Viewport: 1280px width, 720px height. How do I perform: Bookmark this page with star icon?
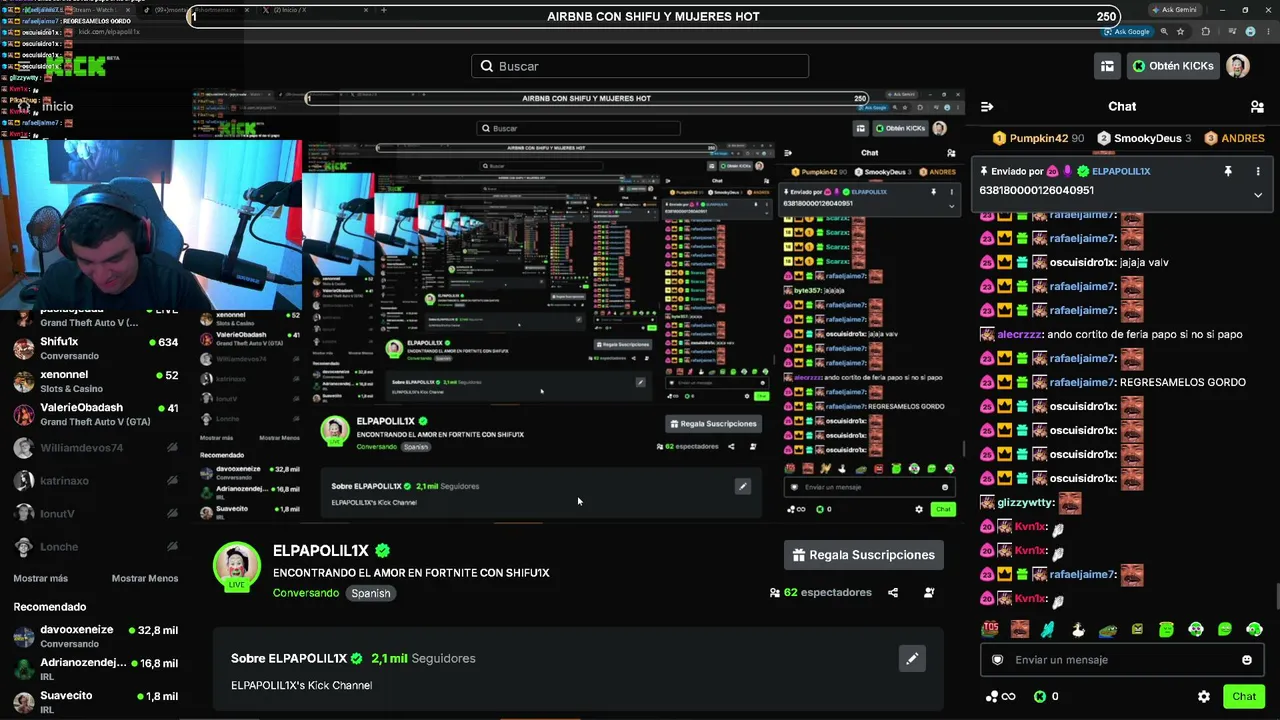(1180, 32)
